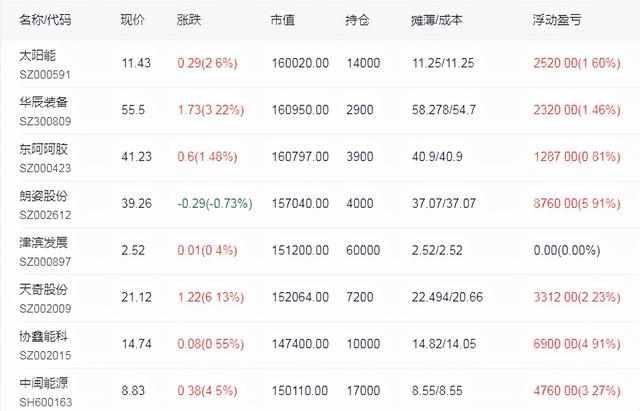
Task: Select the 华辰装备 stock name
Action: 44,102
